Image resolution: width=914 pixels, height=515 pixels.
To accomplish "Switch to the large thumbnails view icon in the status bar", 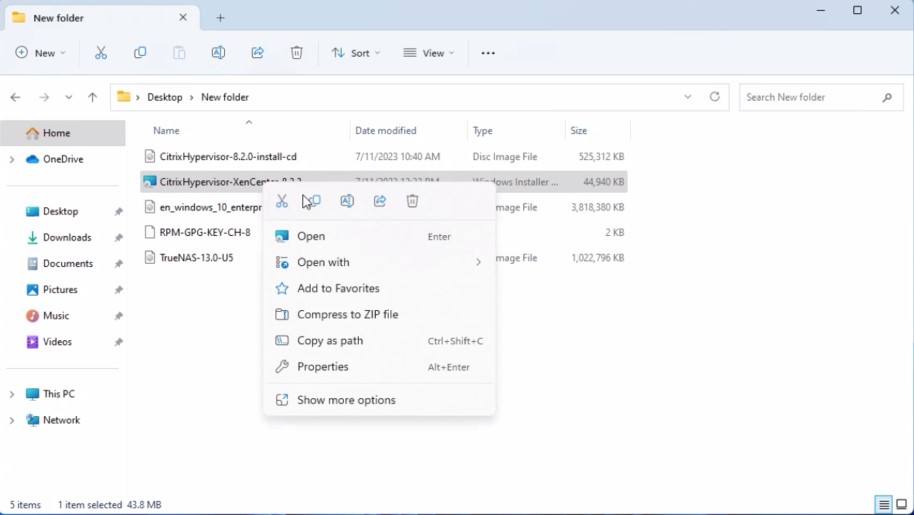I will tap(901, 505).
